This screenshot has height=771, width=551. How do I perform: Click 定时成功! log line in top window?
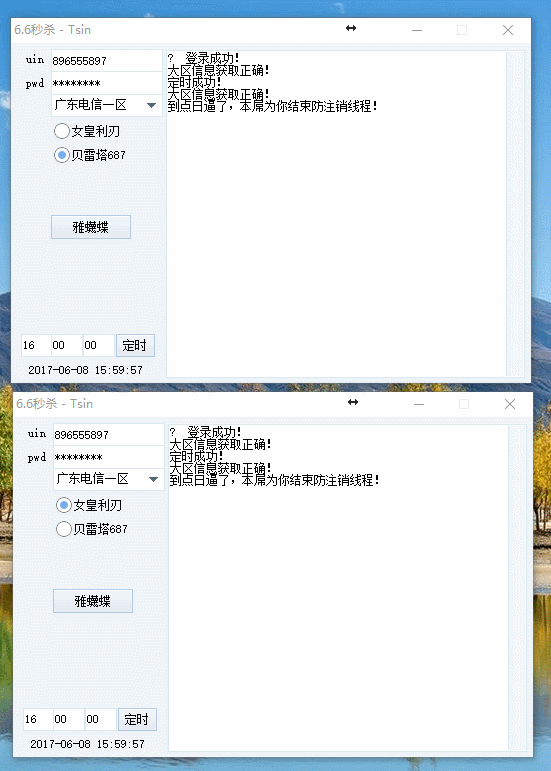click(194, 82)
